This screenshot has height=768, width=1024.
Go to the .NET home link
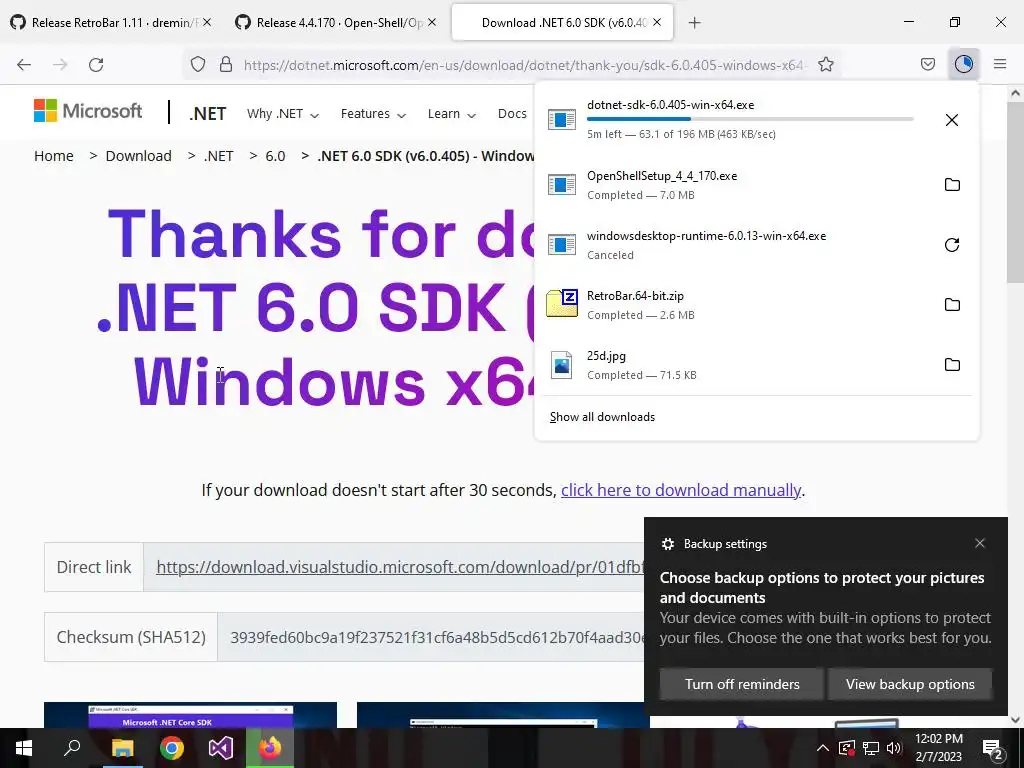click(208, 114)
